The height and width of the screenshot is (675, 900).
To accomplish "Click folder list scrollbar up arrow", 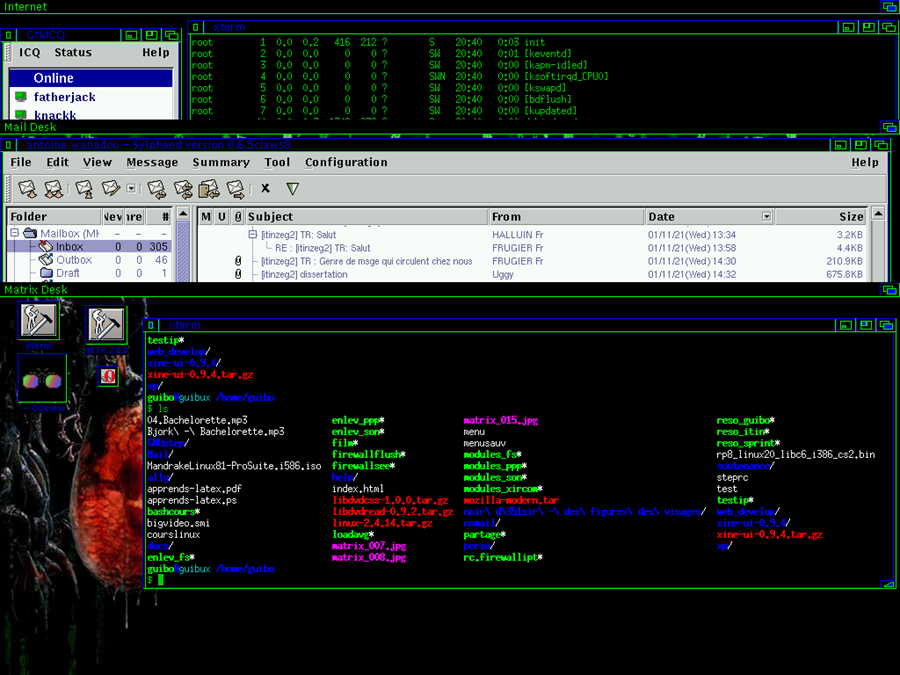I will [183, 214].
